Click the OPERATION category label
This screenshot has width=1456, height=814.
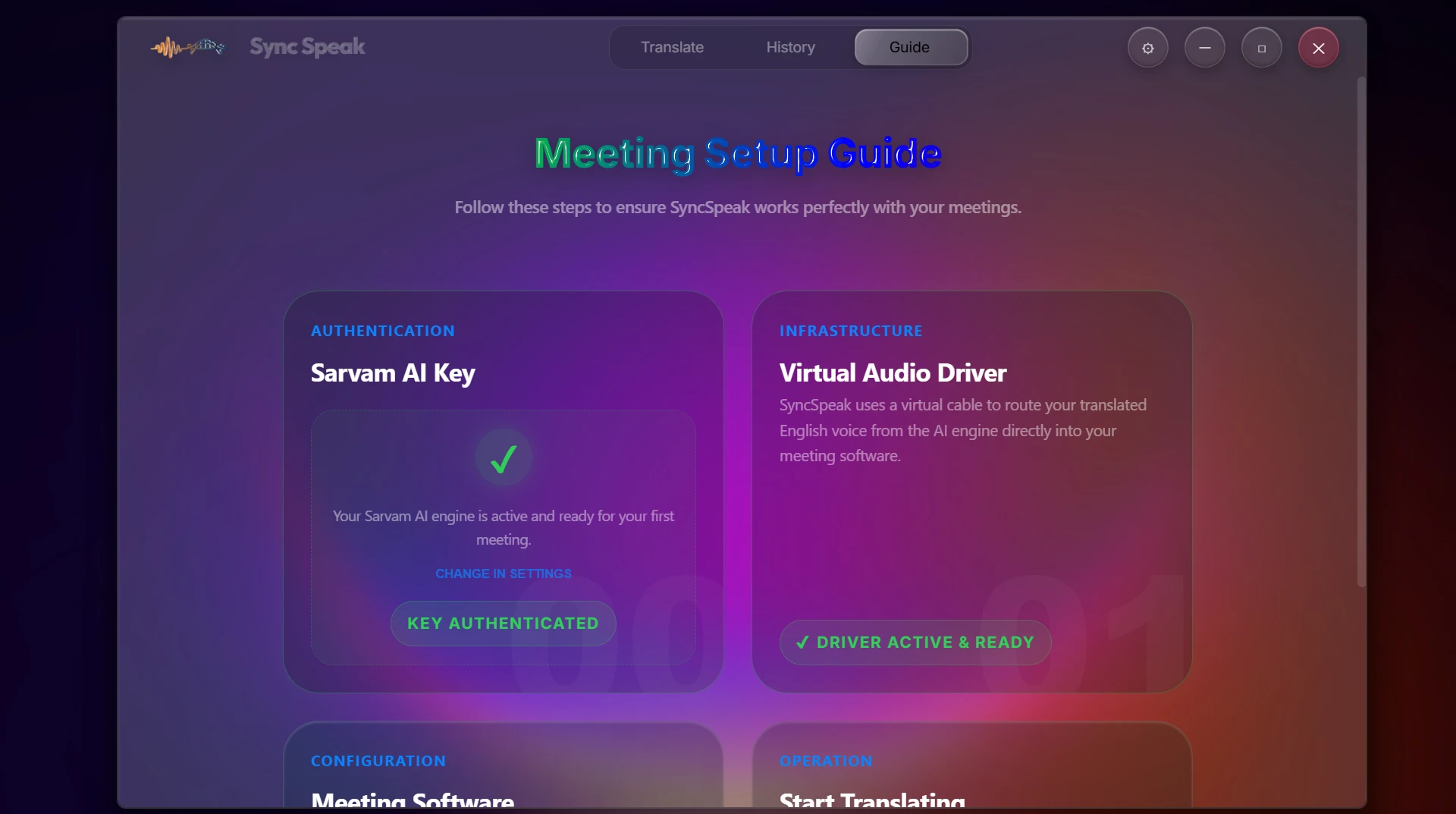pos(826,761)
